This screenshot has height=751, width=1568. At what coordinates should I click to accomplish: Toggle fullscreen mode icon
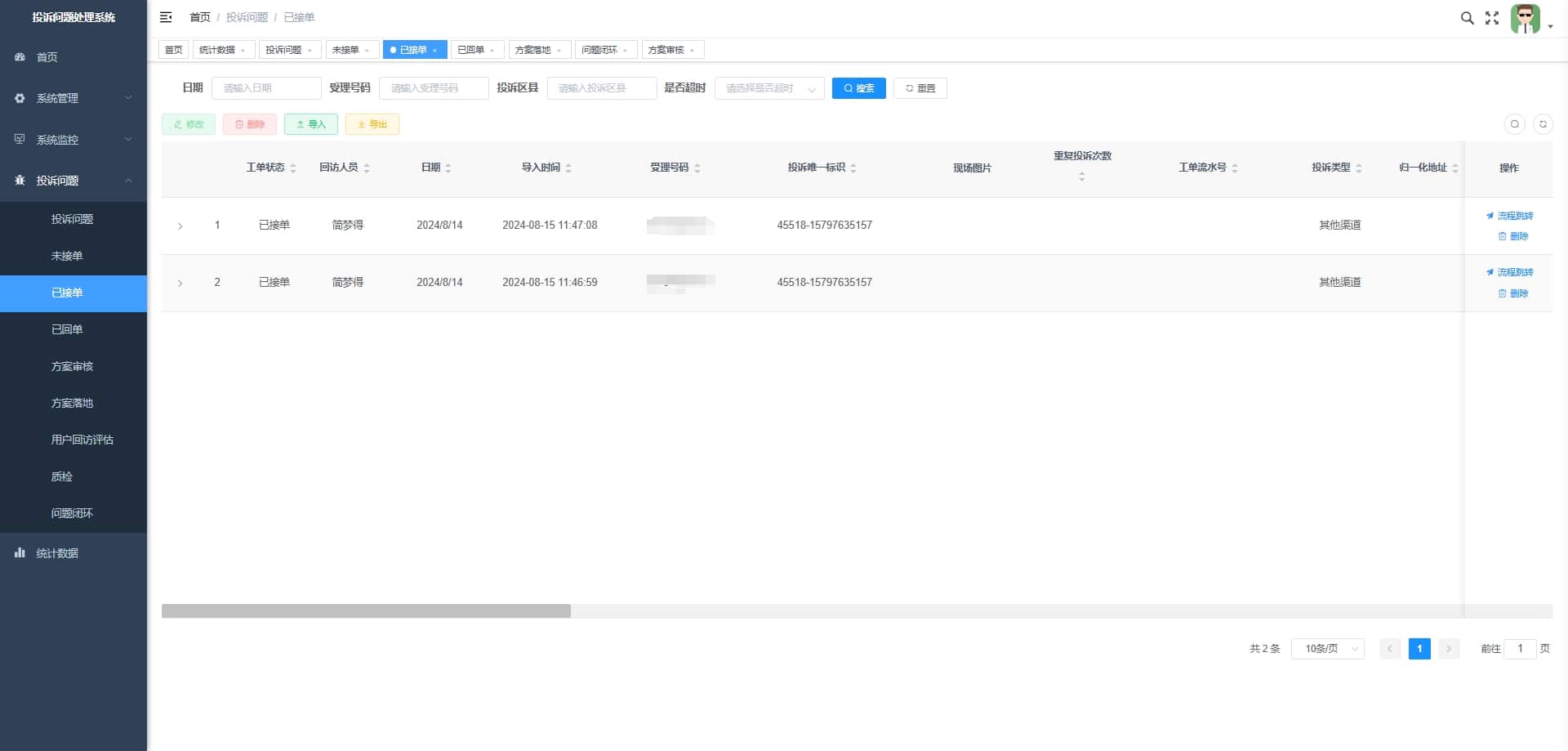point(1492,18)
